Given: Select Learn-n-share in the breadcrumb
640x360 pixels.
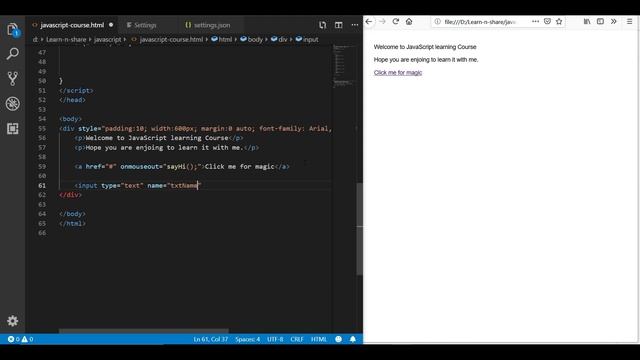Looking at the screenshot, I should 66,40.
